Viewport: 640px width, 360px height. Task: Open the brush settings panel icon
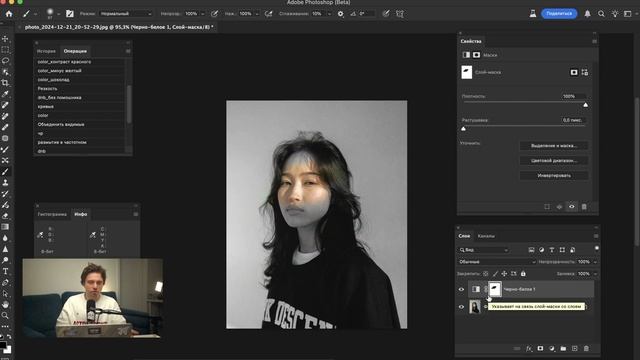tap(70, 13)
